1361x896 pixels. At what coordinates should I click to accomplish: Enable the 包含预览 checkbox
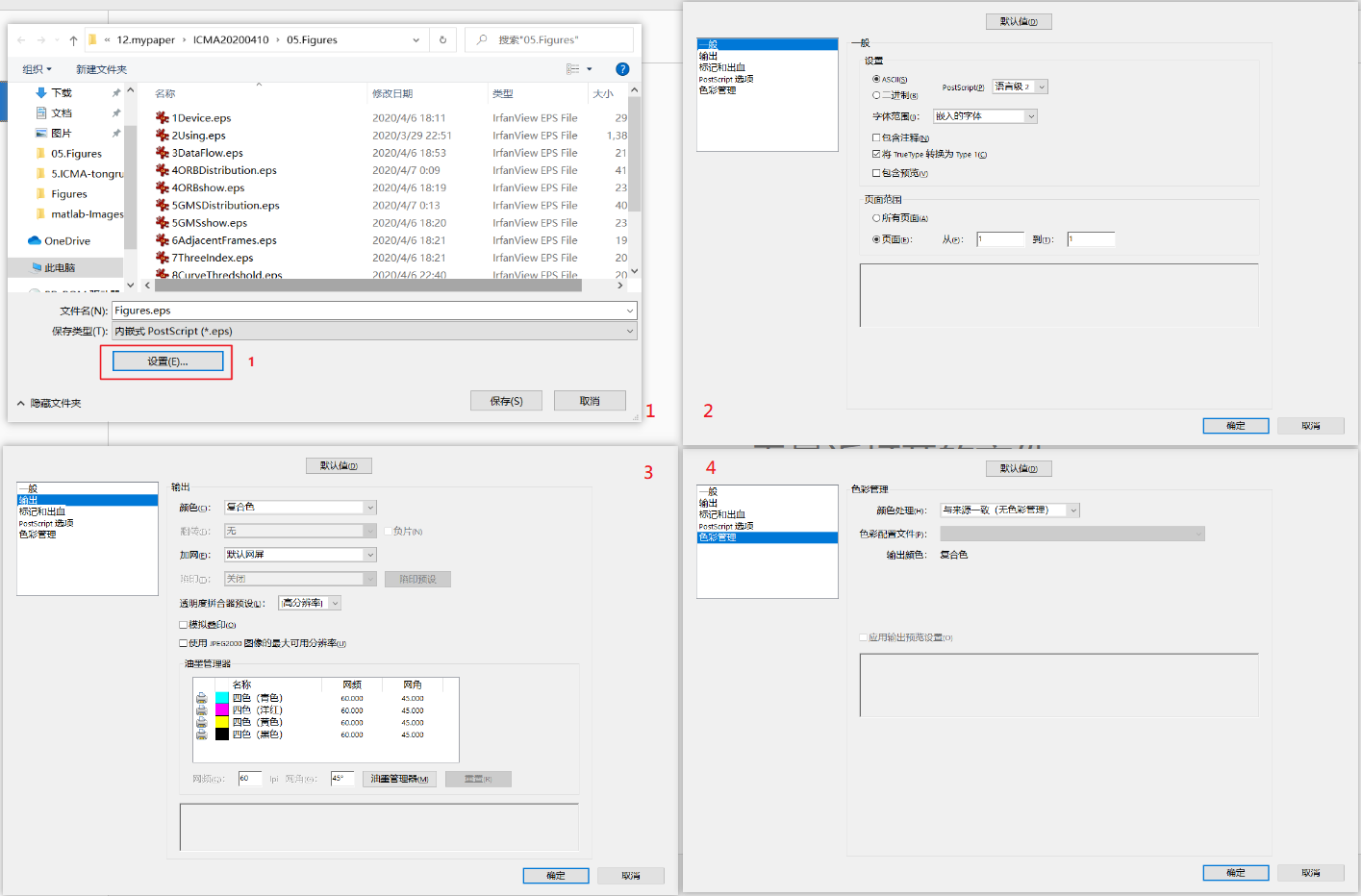(x=876, y=173)
